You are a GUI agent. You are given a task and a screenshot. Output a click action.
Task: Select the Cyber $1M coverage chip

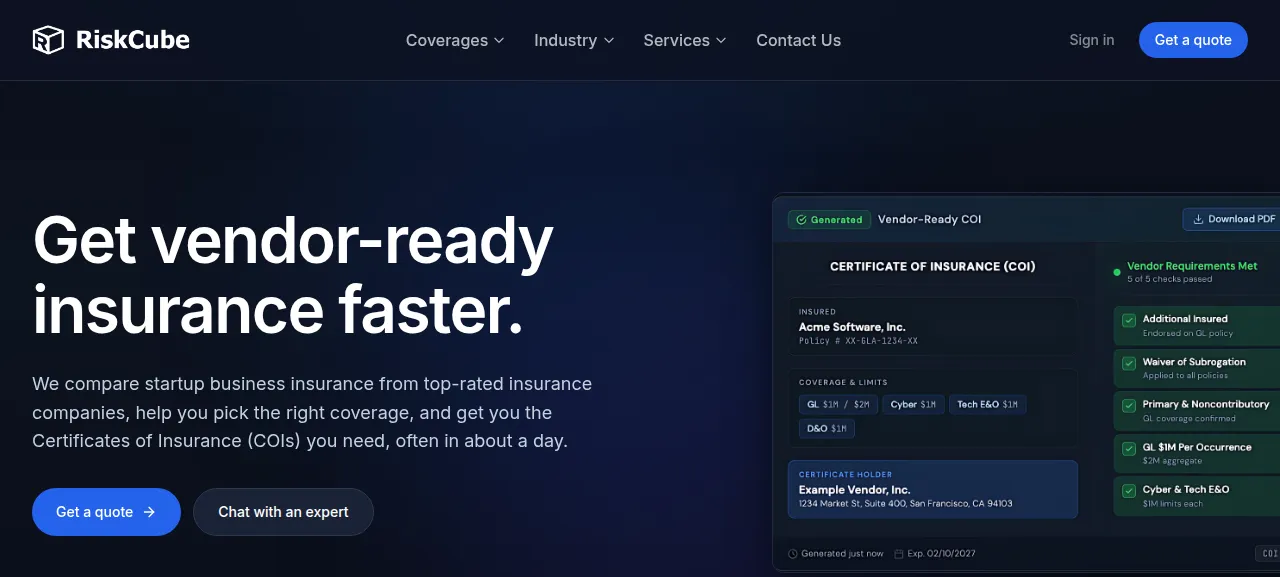coord(913,404)
